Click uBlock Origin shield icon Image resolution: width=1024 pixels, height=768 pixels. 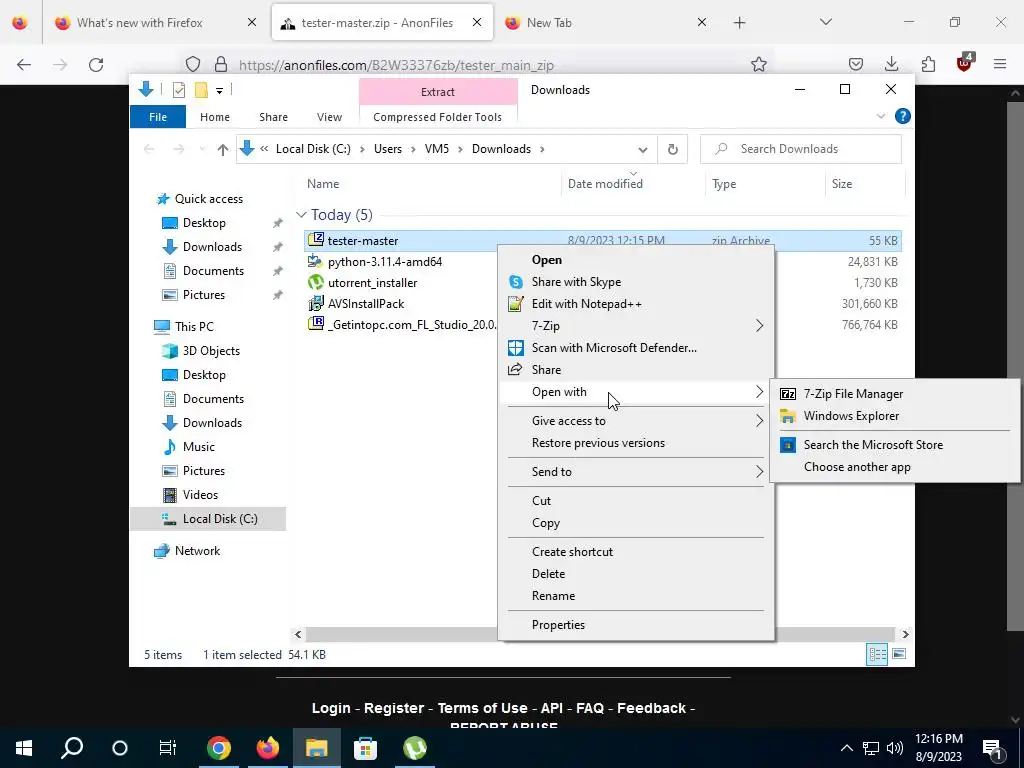(x=965, y=63)
